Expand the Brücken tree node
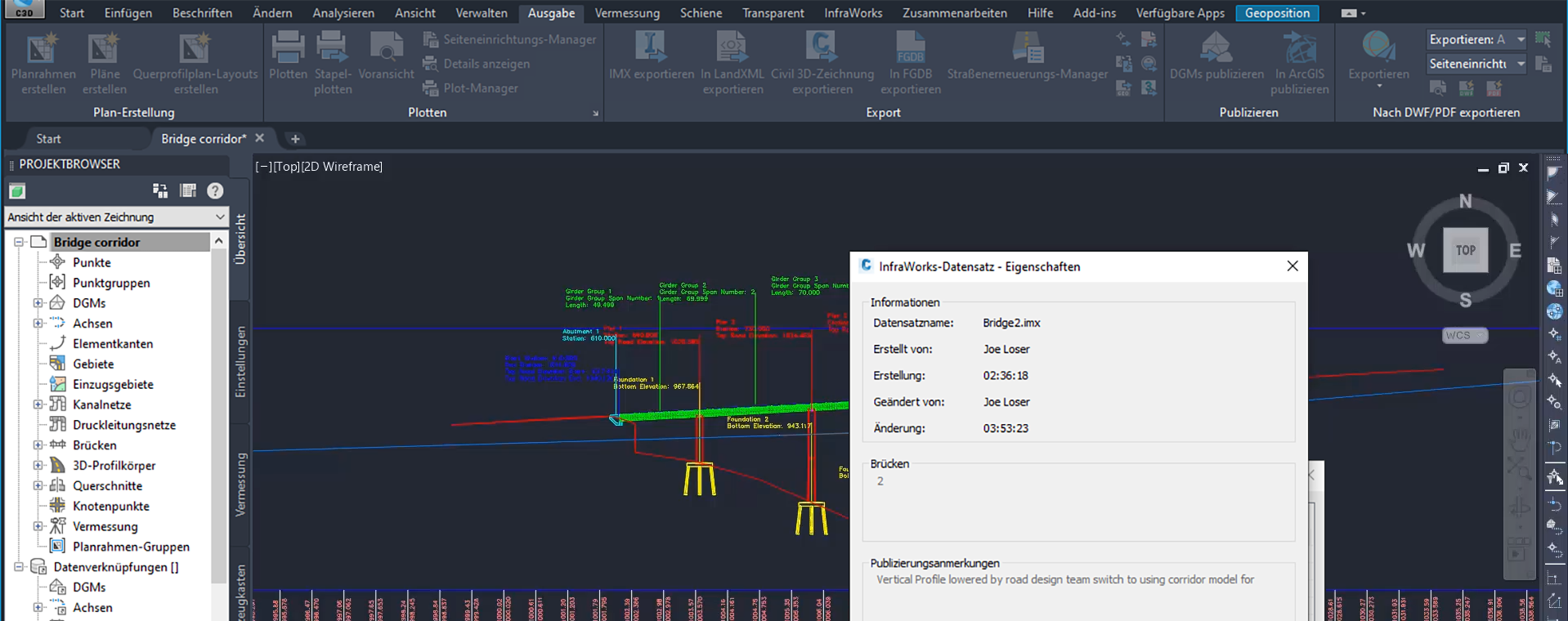This screenshot has width=1568, height=621. (x=38, y=445)
